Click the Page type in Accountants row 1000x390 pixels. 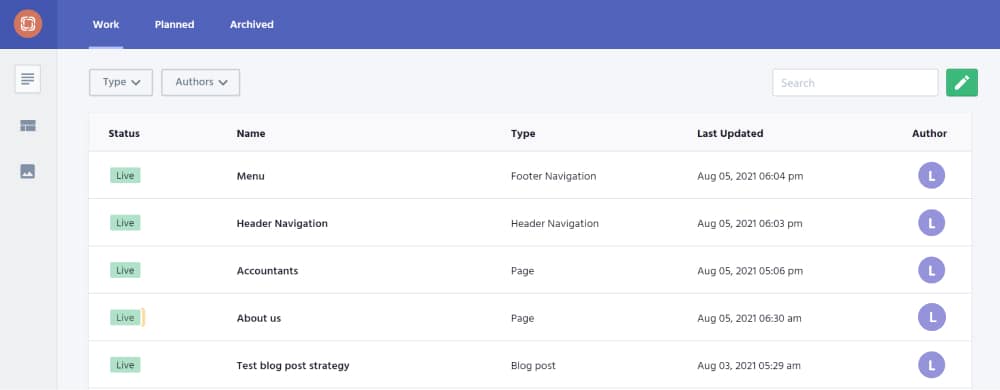[x=522, y=271]
